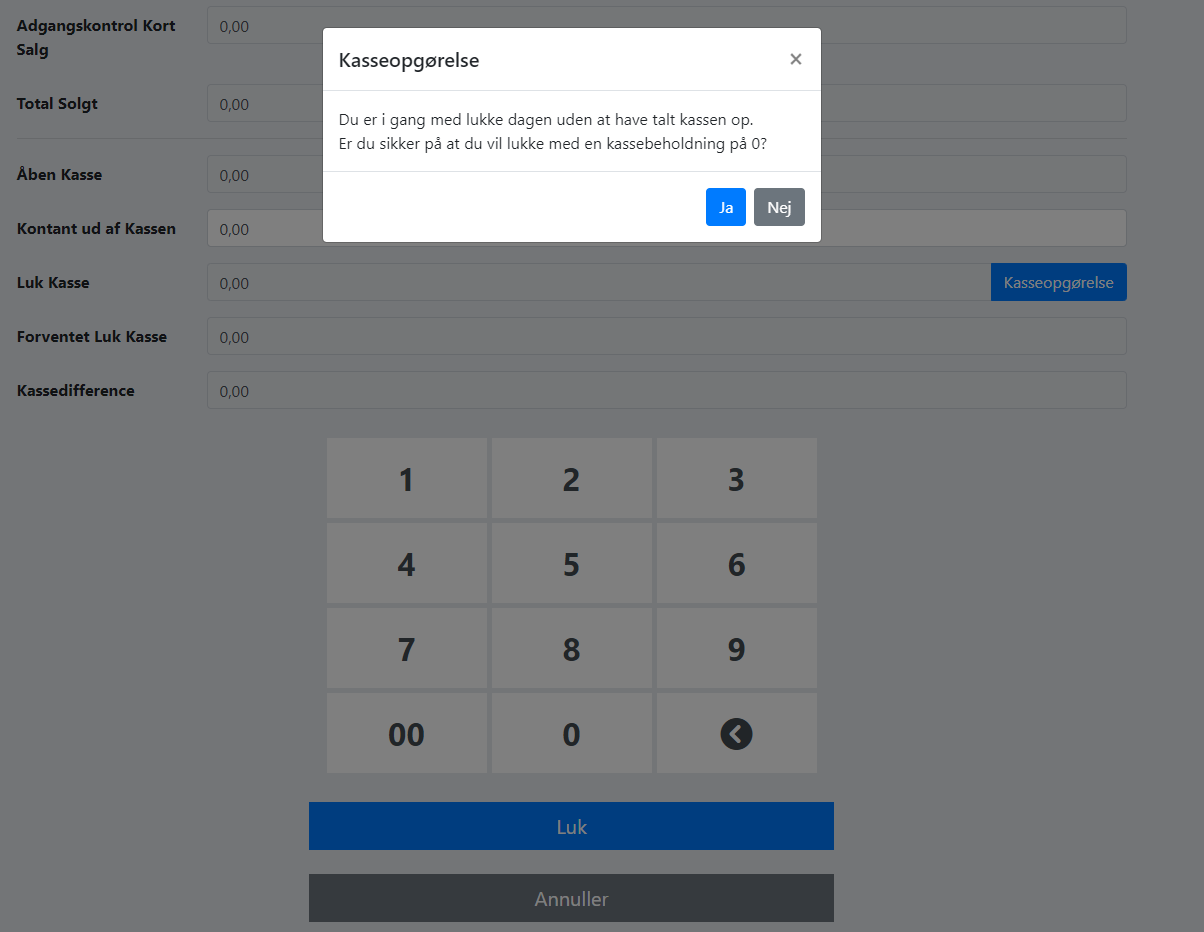This screenshot has width=1204, height=932.
Task: Select the Luk Kasse input field
Action: pos(599,282)
